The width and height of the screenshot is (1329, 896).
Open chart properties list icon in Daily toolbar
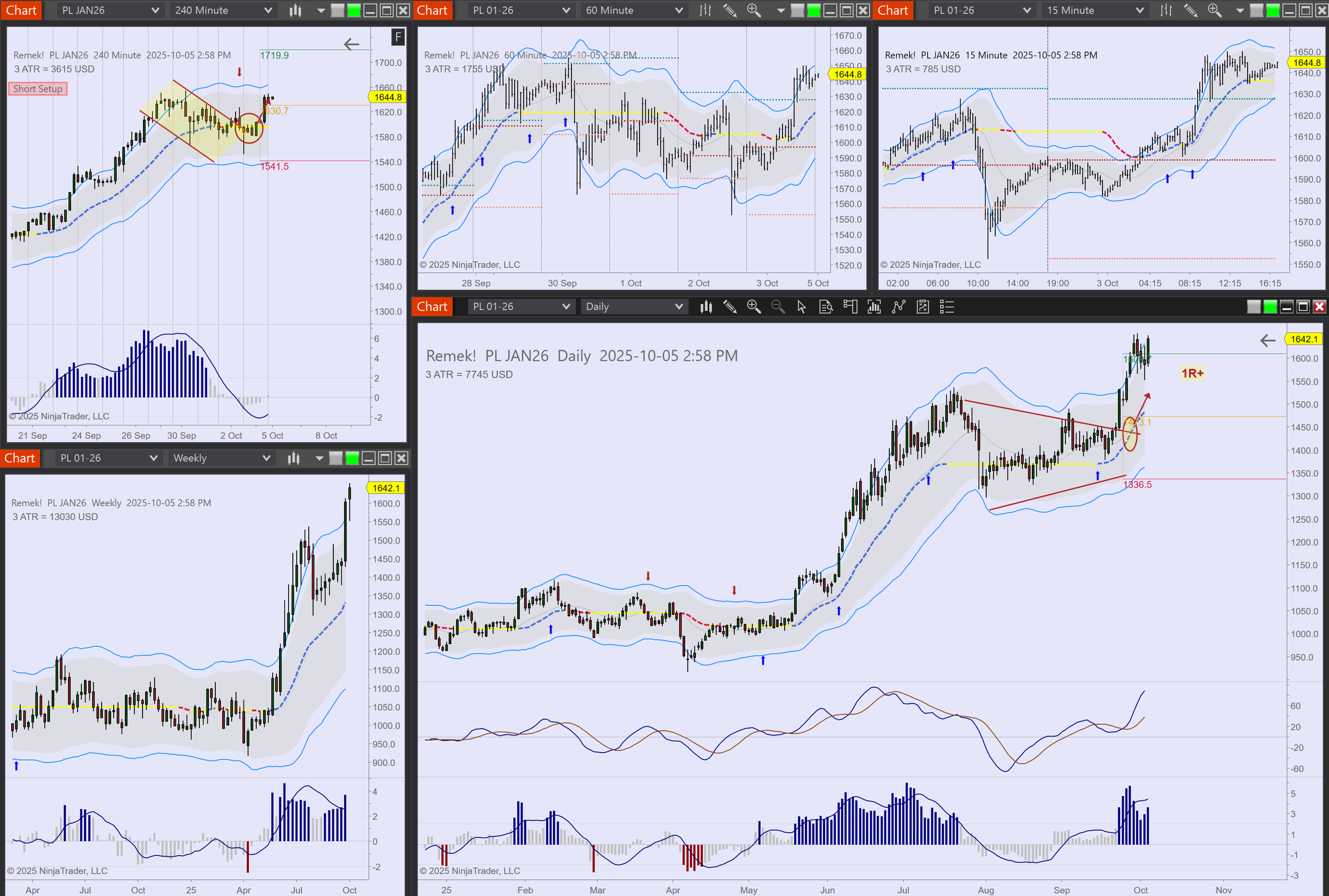click(x=947, y=307)
